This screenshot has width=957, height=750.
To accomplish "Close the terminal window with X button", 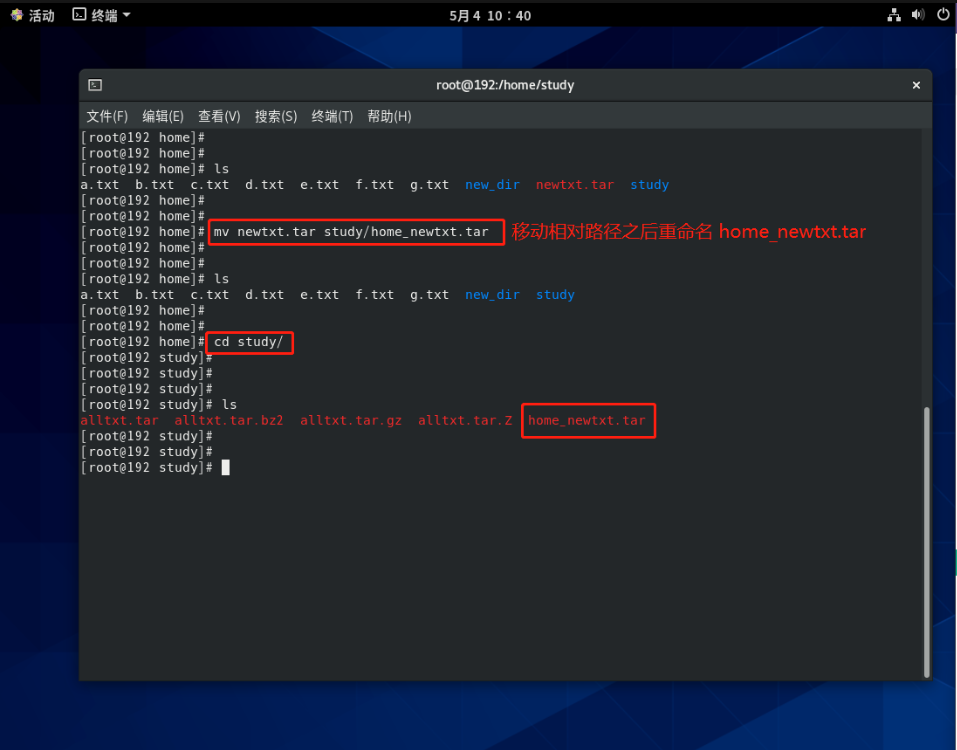I will (x=915, y=85).
